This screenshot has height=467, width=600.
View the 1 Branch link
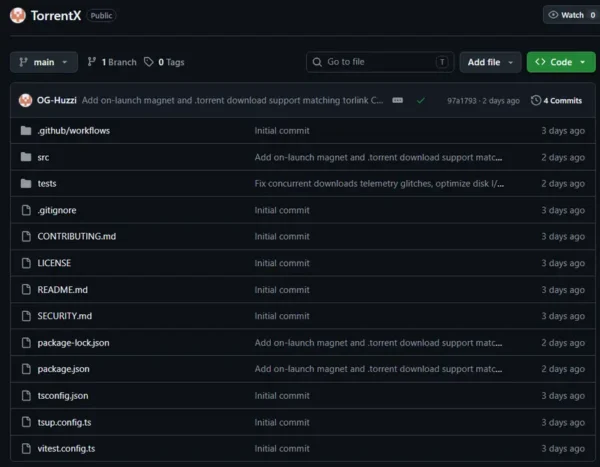pyautogui.click(x=112, y=62)
